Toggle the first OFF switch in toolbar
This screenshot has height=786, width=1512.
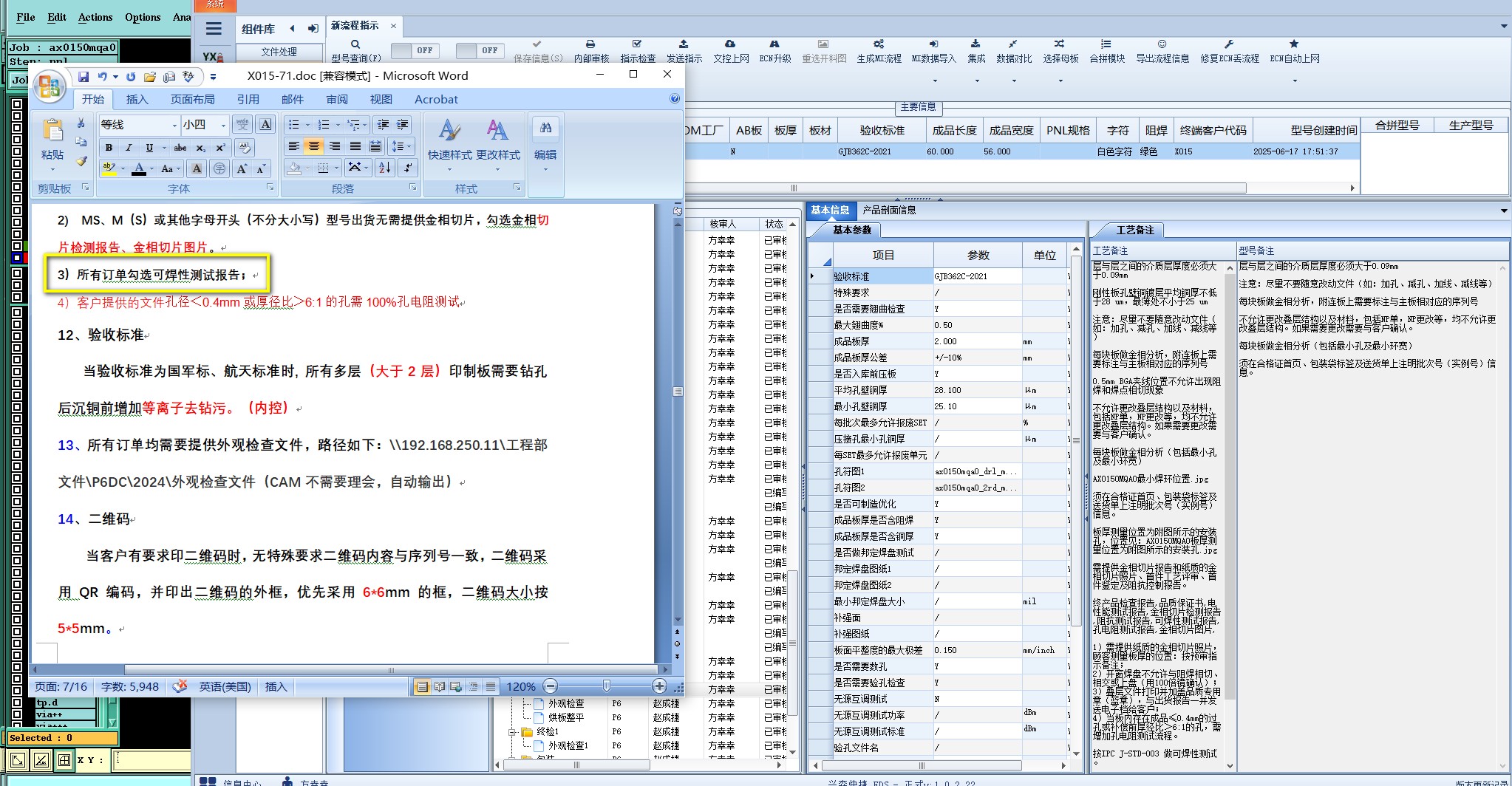[415, 50]
